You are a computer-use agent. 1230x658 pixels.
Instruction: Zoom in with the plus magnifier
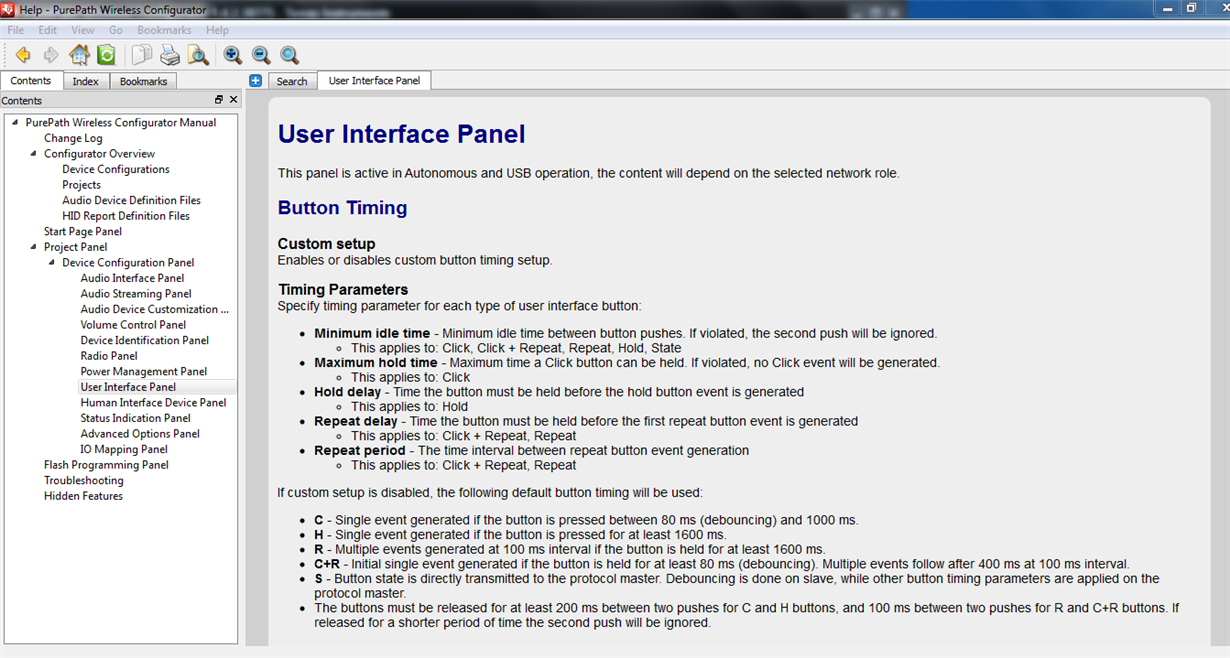(233, 55)
